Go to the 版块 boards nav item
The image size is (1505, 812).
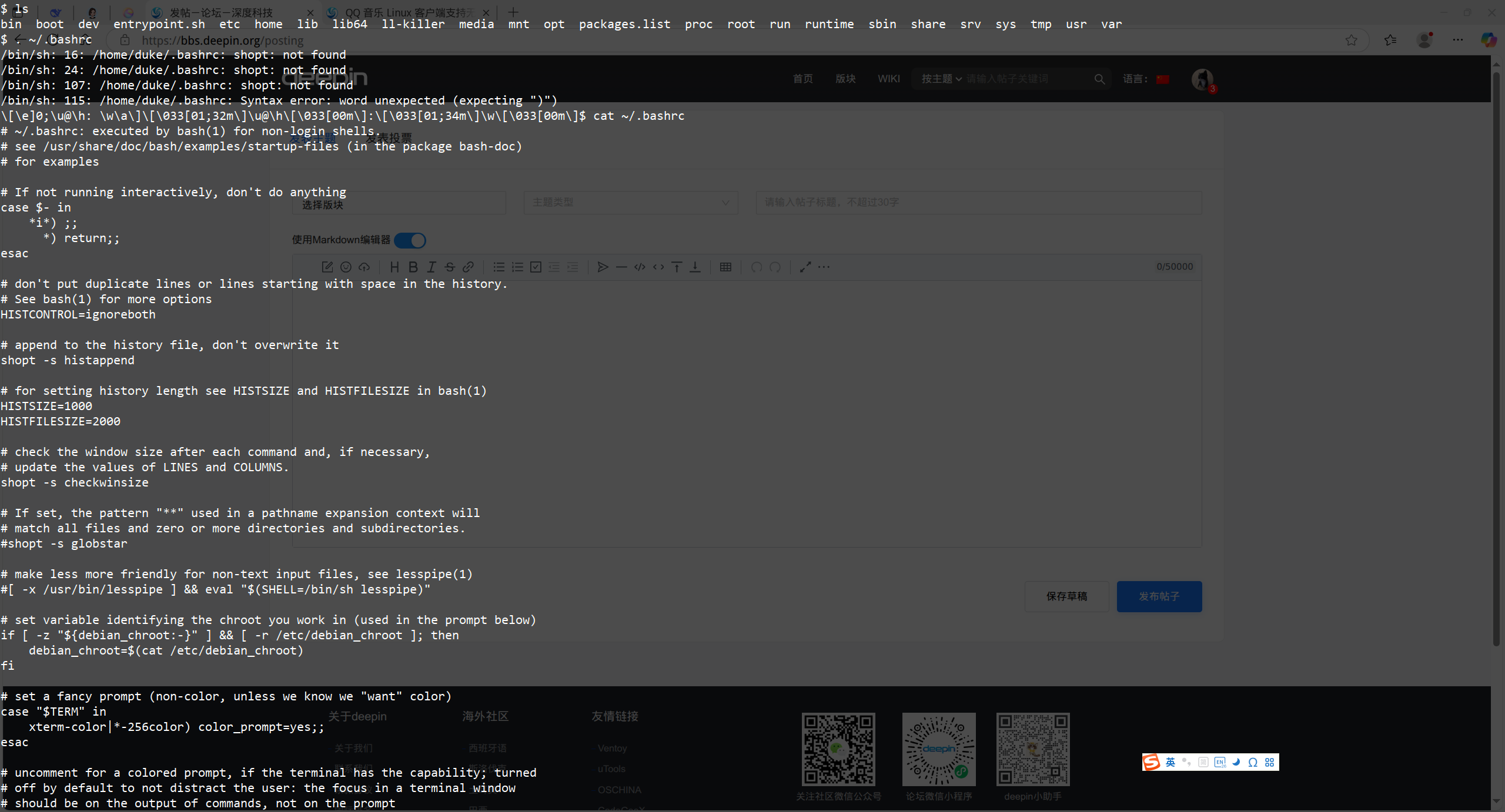point(845,79)
